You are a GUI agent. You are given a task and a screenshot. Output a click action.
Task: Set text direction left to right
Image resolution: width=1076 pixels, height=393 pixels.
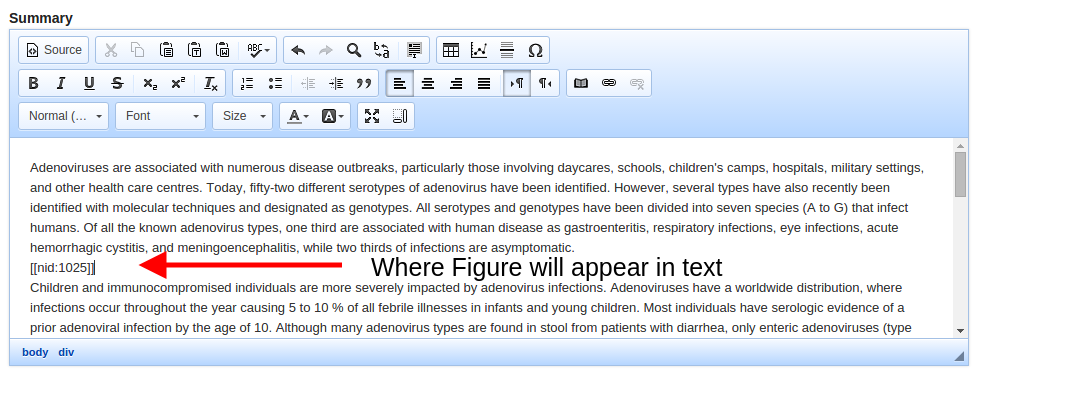coord(517,84)
